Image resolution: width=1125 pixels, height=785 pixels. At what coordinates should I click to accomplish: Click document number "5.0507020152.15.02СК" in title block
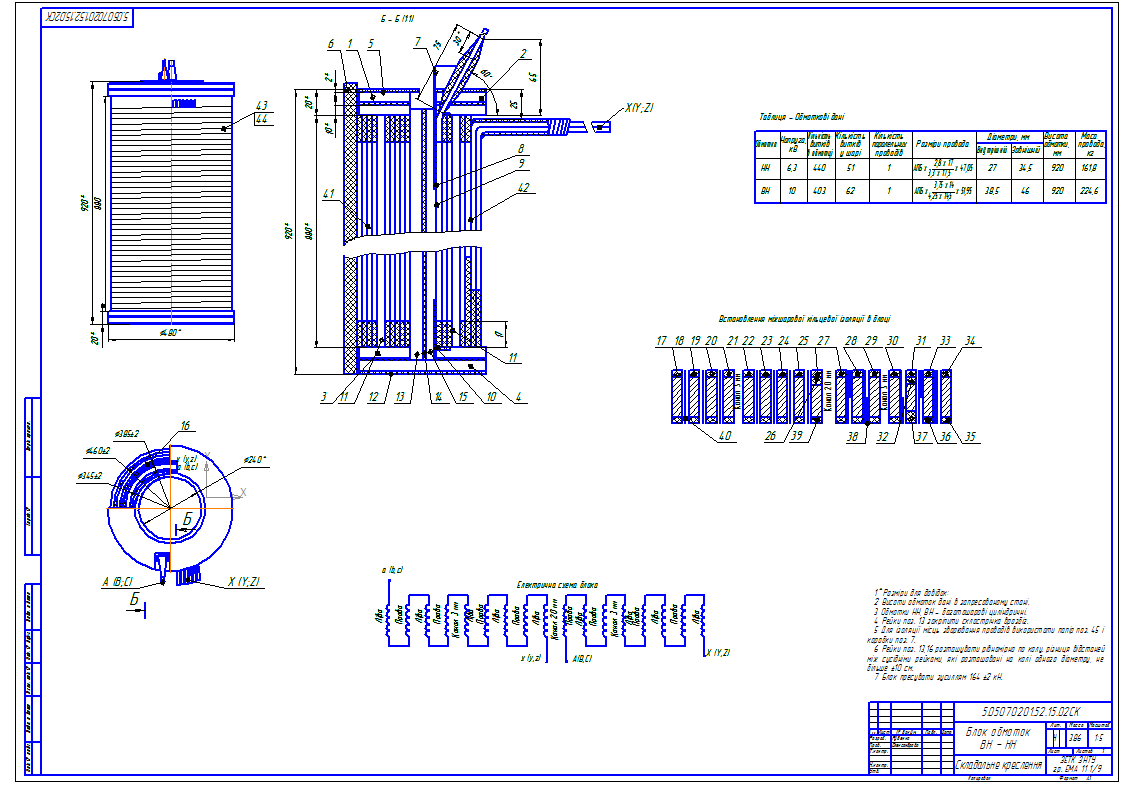tap(1031, 712)
